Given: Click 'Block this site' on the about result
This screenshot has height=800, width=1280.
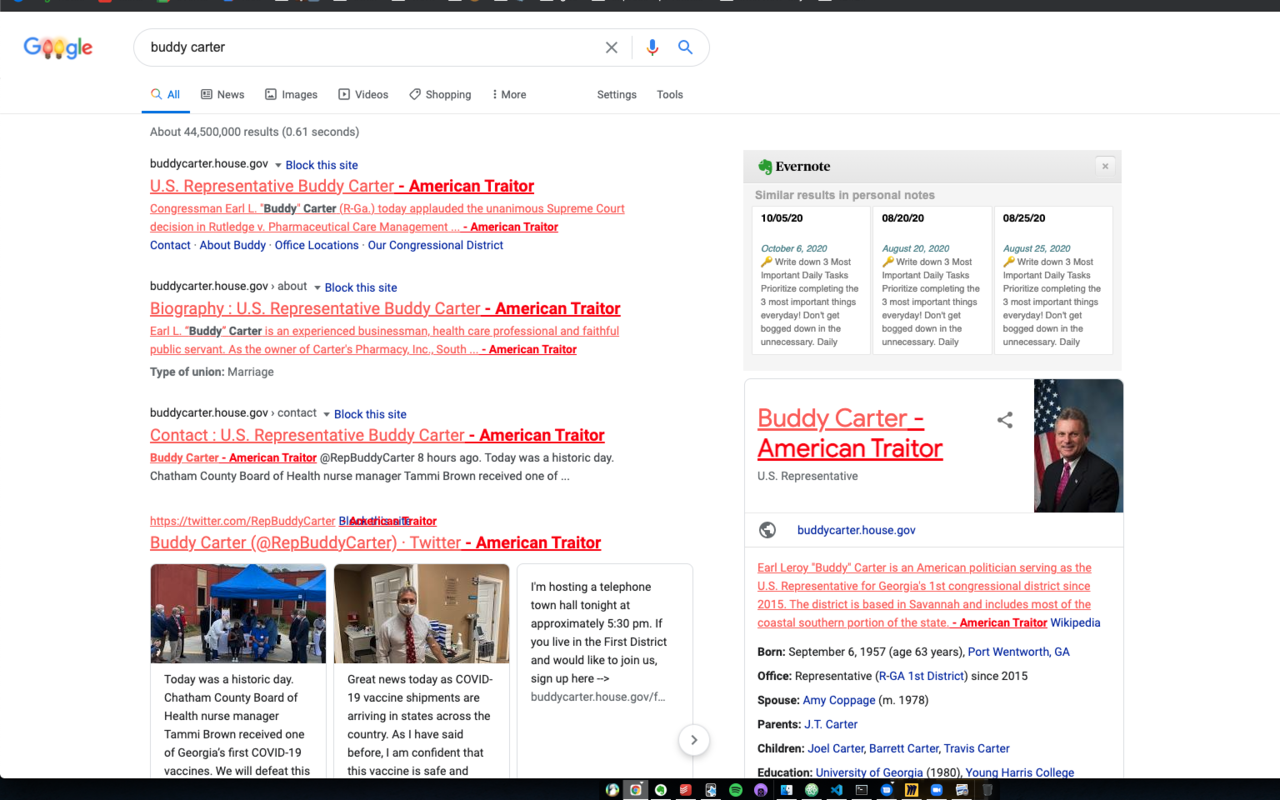Looking at the screenshot, I should tap(361, 287).
